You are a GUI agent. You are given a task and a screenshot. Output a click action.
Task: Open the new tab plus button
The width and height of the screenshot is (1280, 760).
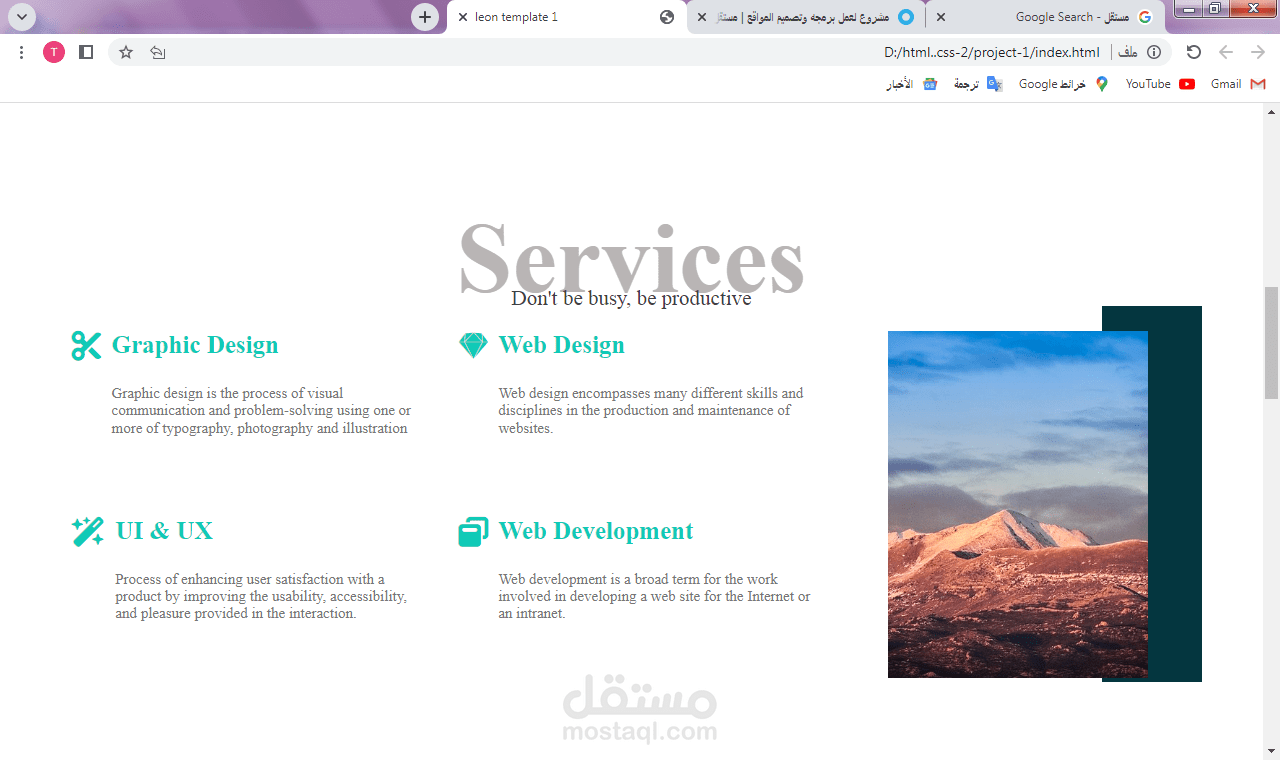(425, 17)
